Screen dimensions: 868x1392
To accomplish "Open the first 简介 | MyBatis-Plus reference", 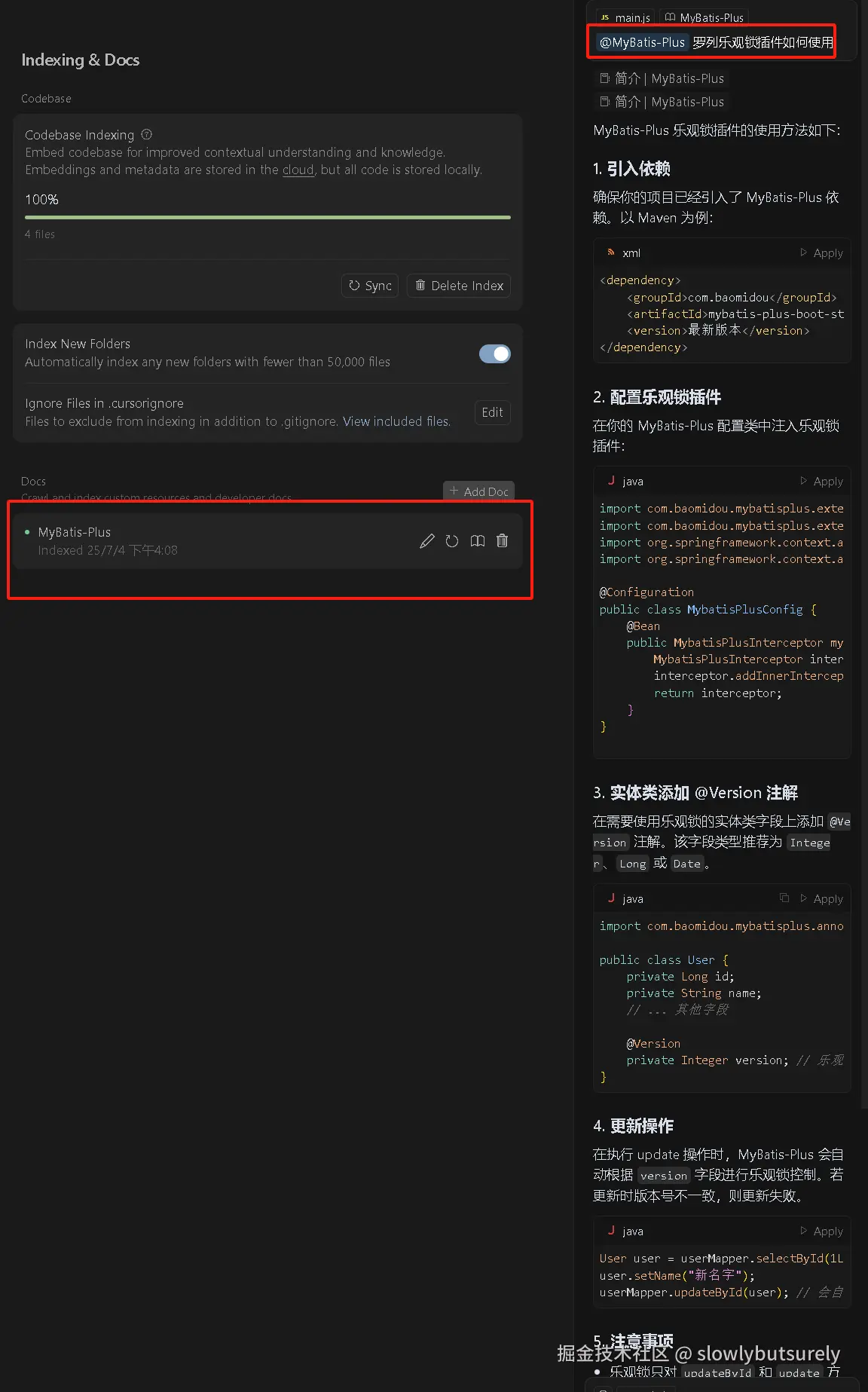I will pyautogui.click(x=662, y=78).
